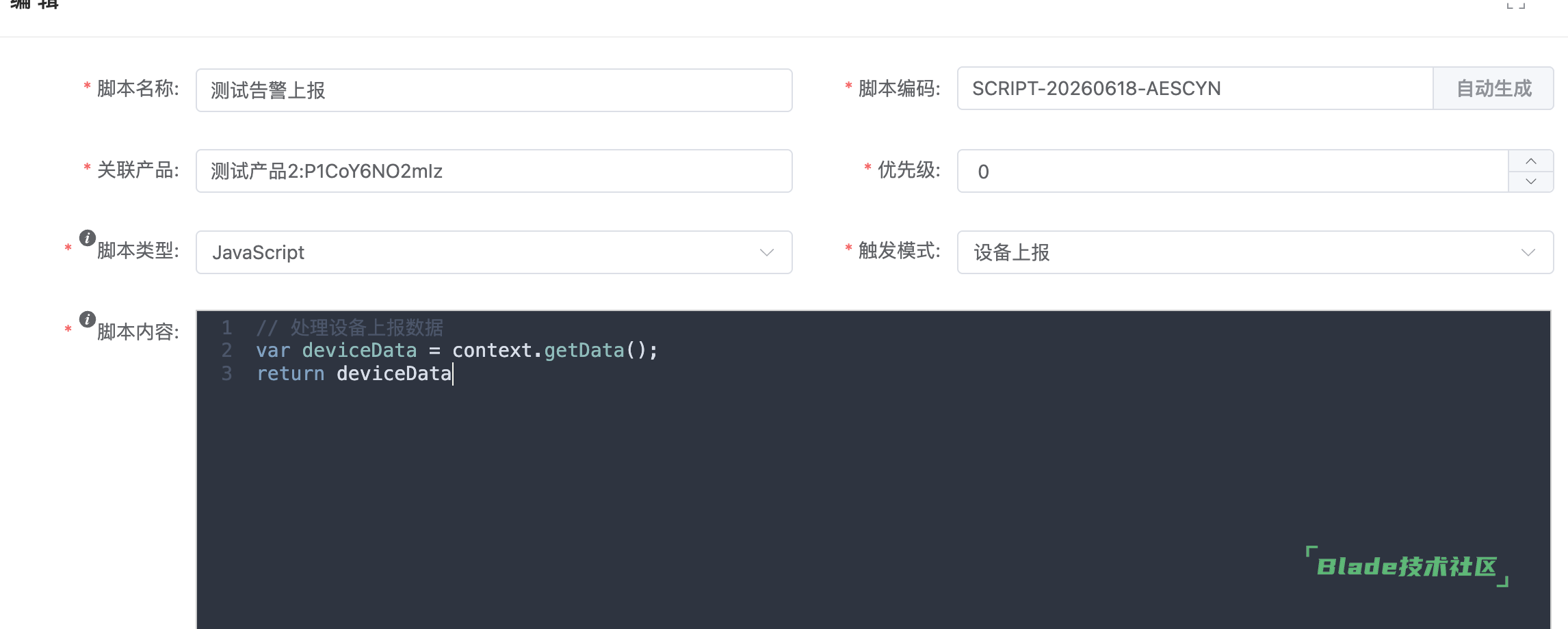The width and height of the screenshot is (1568, 629).
Task: Click the getData method in the code
Action: 584,351
